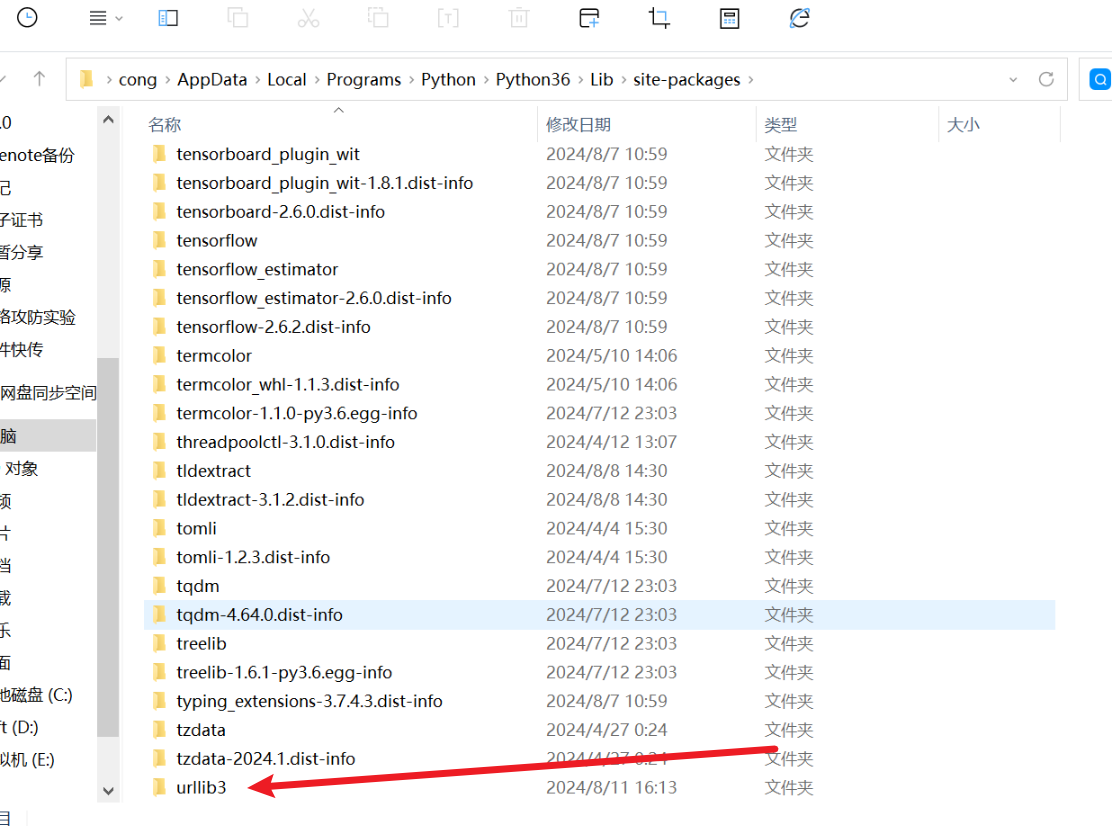Click folder icon of treelib-1.6.1-py3.6.egg-info
This screenshot has height=831, width=1112.
[x=160, y=672]
